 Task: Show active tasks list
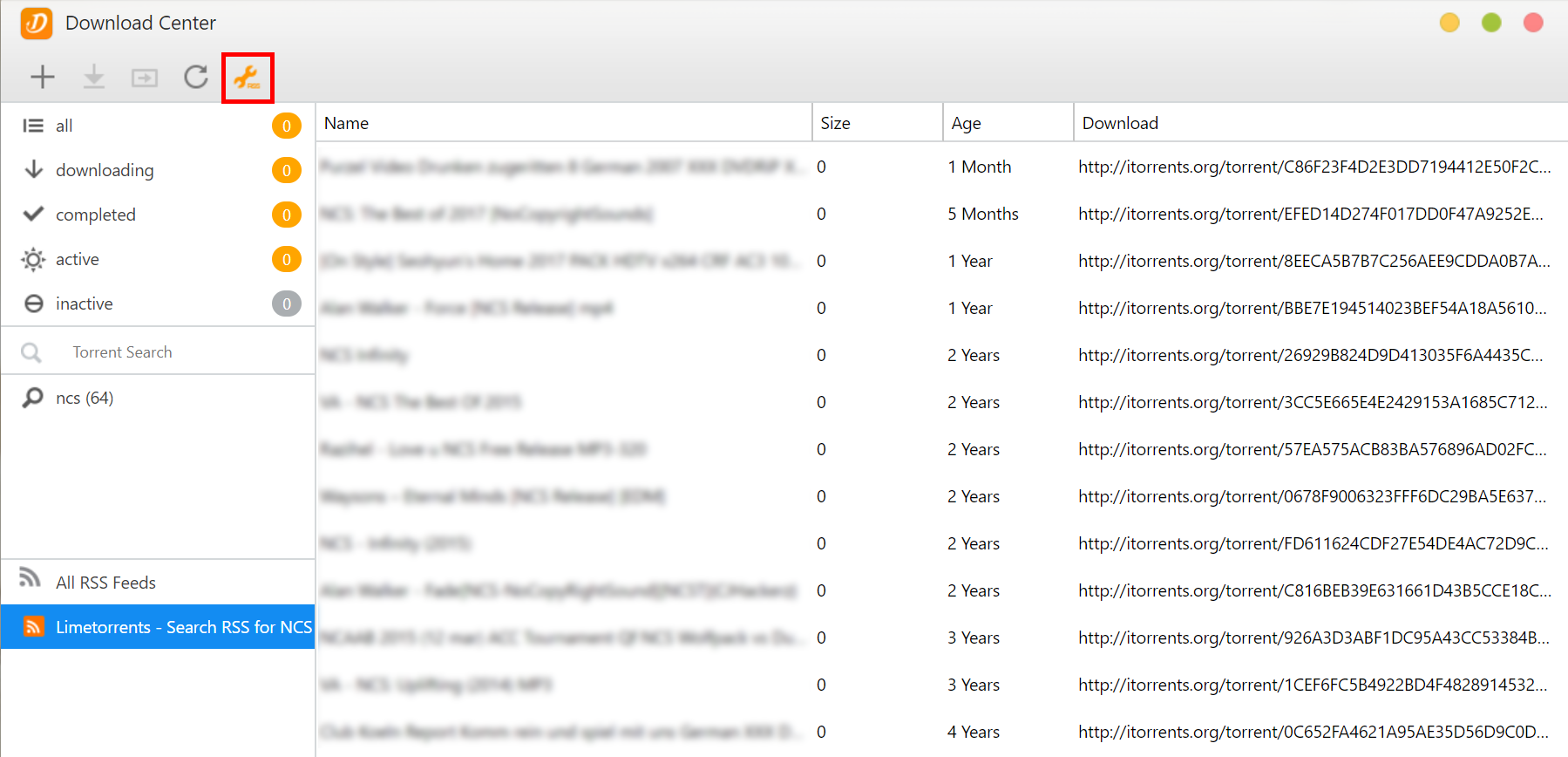coord(78,259)
